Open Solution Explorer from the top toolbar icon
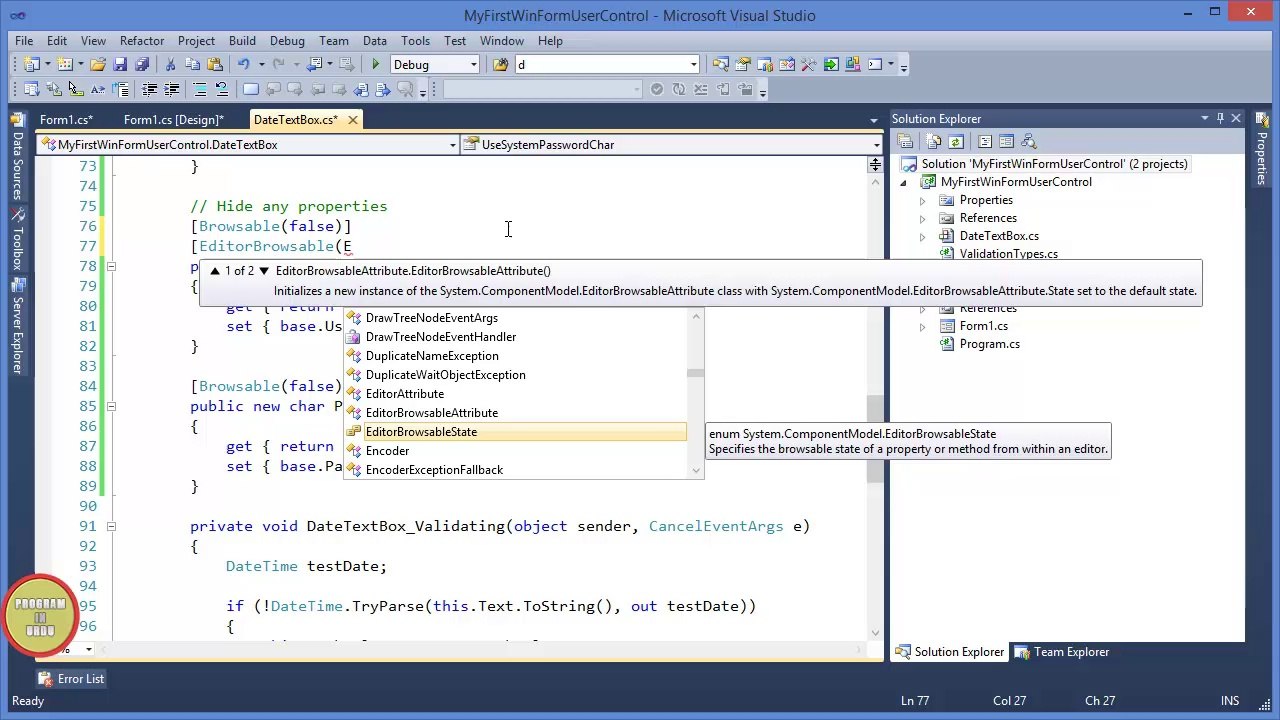The width and height of the screenshot is (1280, 720). [x=720, y=64]
